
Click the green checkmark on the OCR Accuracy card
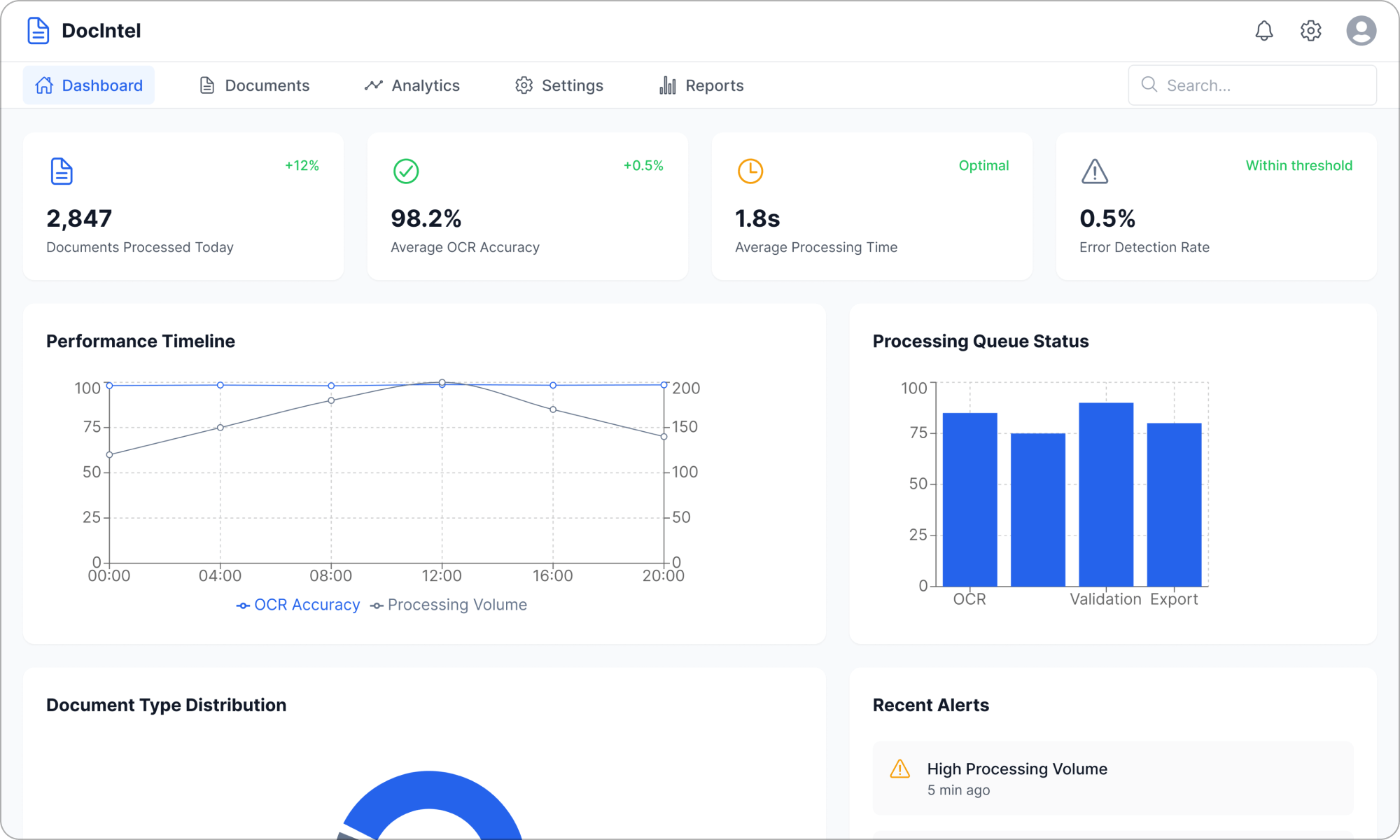coord(406,171)
